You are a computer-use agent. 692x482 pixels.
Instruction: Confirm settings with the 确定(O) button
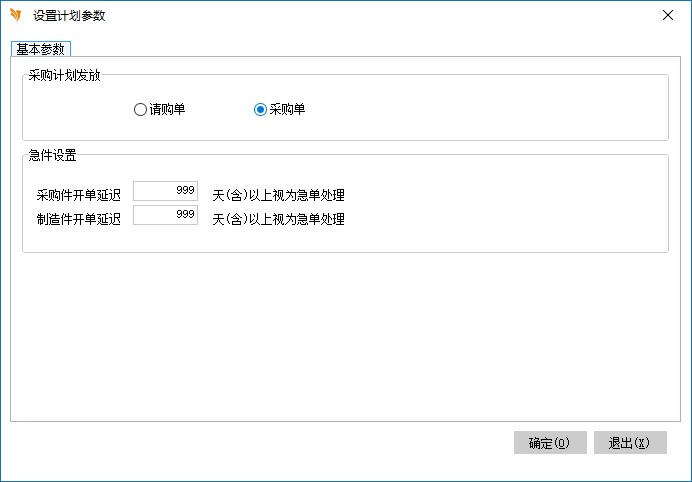550,443
